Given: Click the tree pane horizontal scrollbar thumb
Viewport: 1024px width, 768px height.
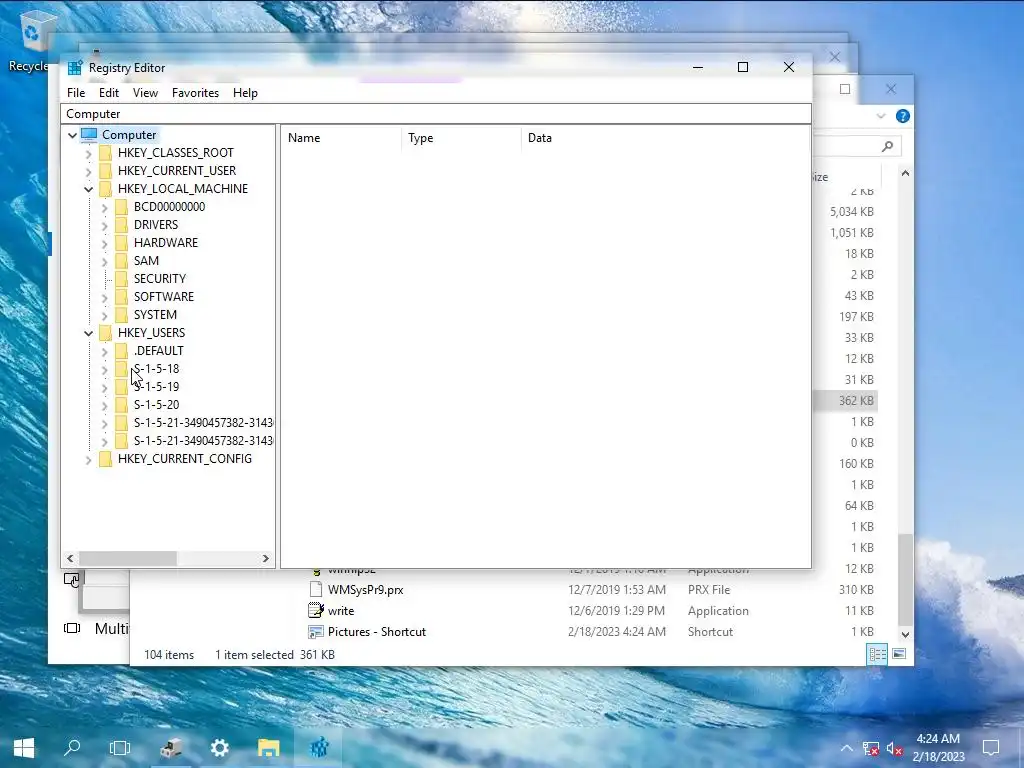Looking at the screenshot, I should (x=127, y=558).
